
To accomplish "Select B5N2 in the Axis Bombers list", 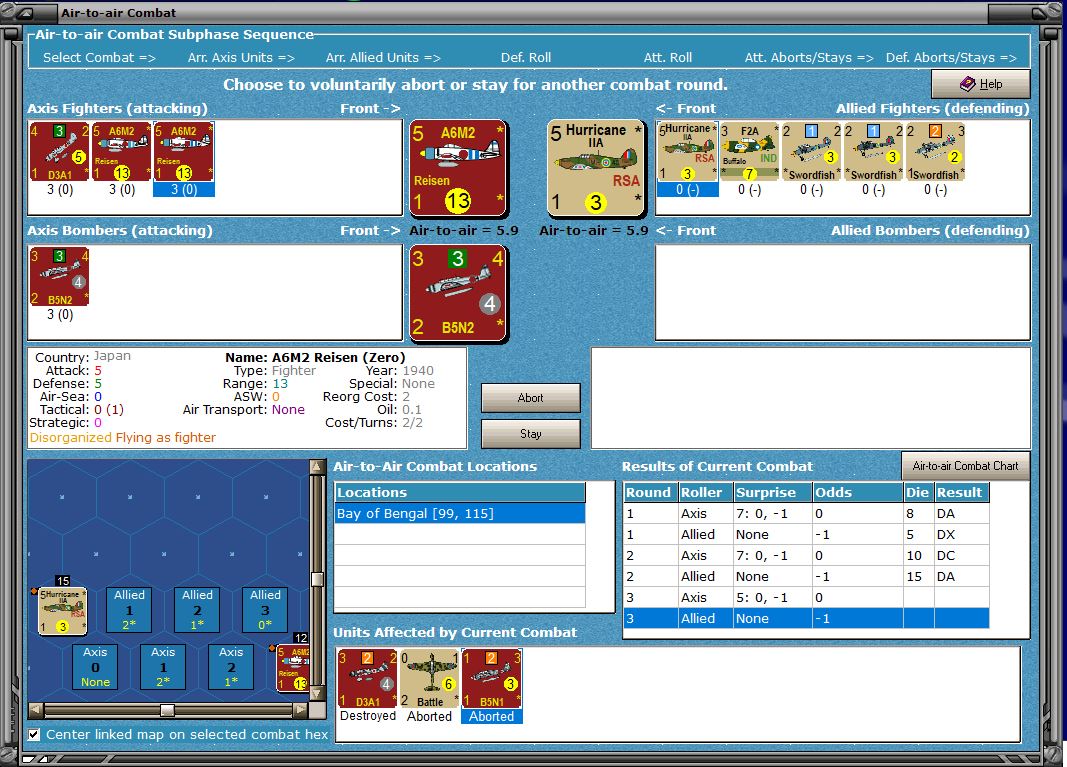I will (60, 276).
